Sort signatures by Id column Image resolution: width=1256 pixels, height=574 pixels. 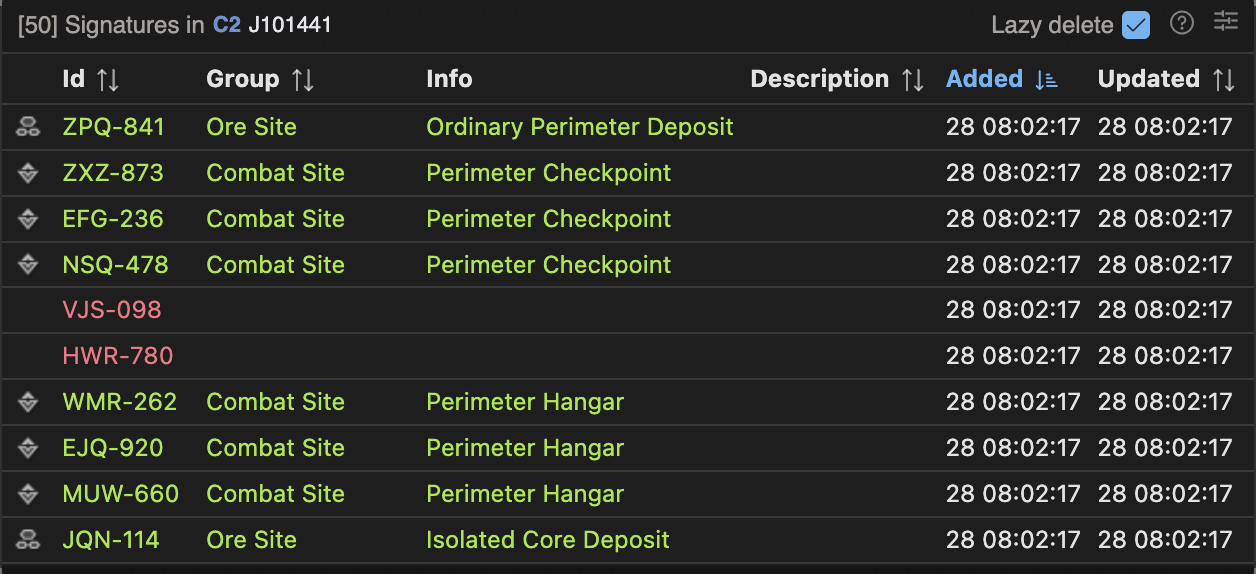[x=90, y=79]
